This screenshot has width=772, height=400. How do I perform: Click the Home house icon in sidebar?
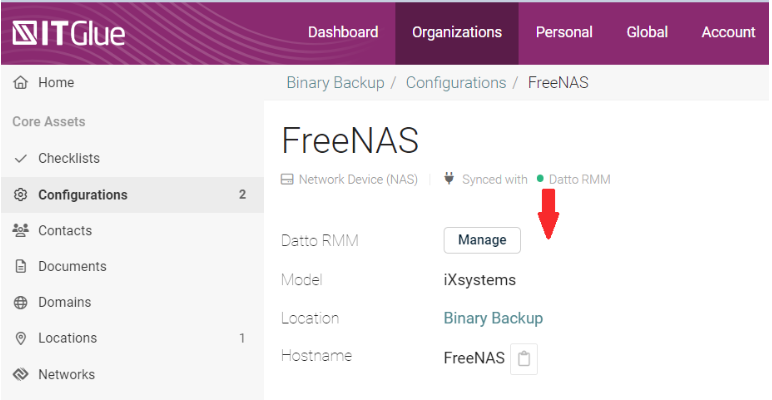20,82
